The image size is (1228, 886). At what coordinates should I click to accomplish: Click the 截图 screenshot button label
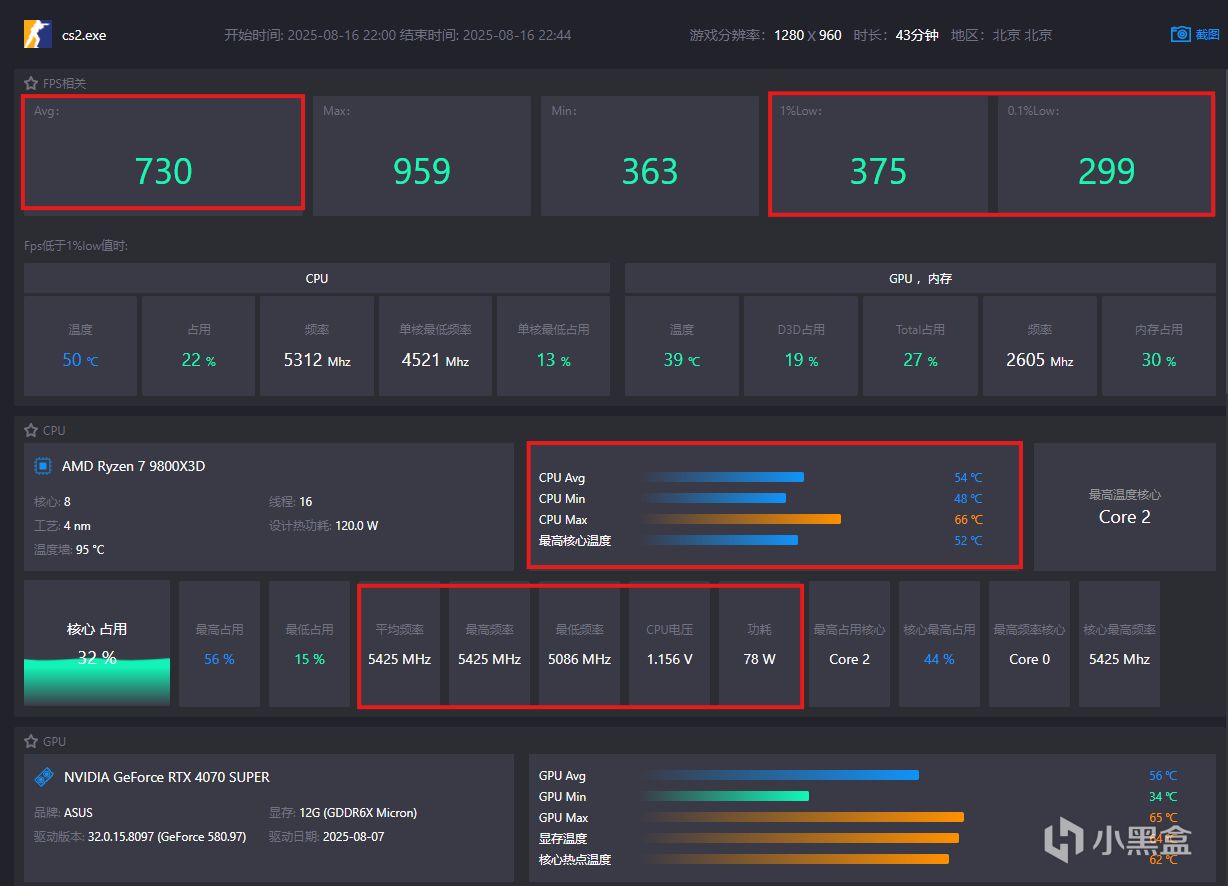pos(1207,34)
